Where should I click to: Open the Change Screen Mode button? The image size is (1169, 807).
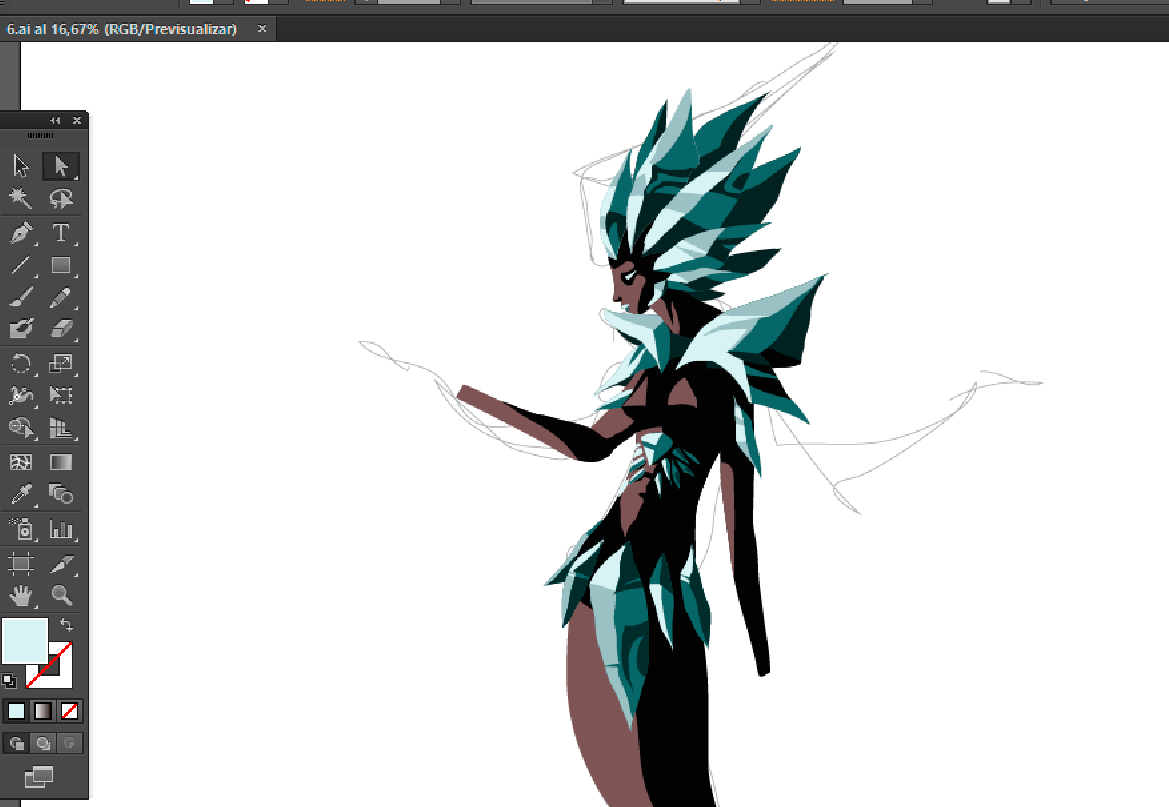[x=39, y=777]
